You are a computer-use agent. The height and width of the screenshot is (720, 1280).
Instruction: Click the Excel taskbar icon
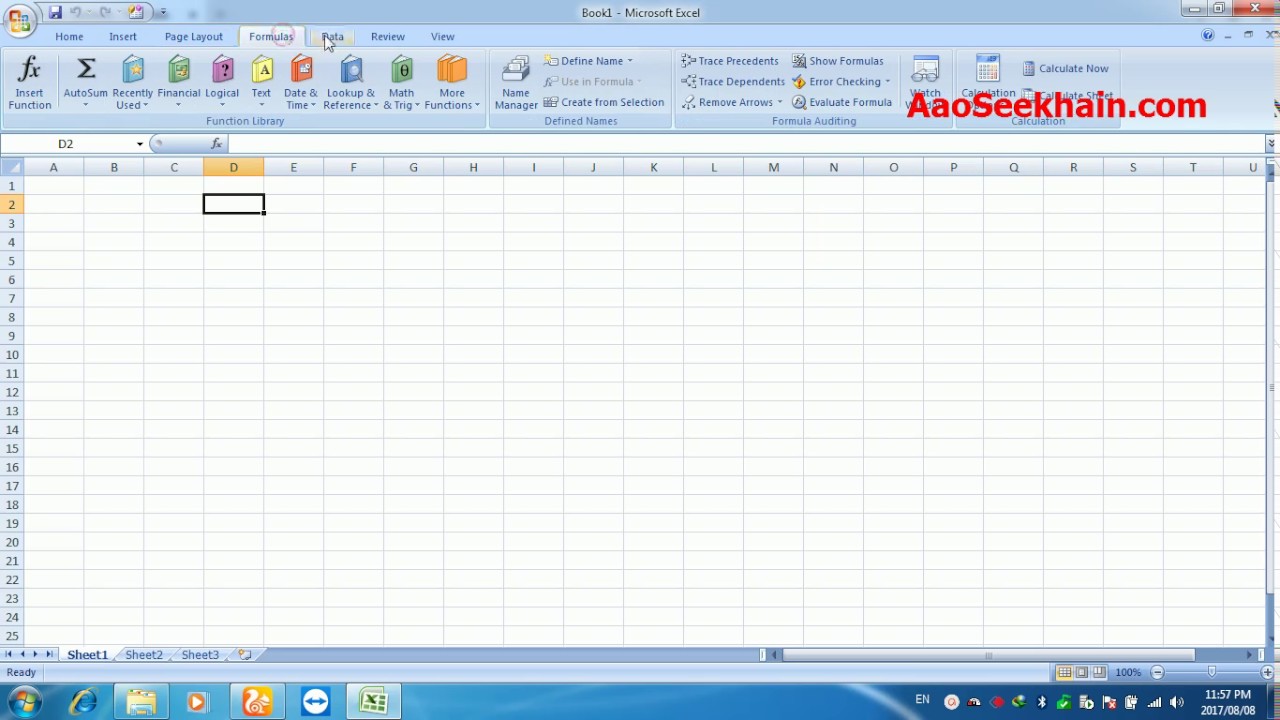click(x=374, y=702)
